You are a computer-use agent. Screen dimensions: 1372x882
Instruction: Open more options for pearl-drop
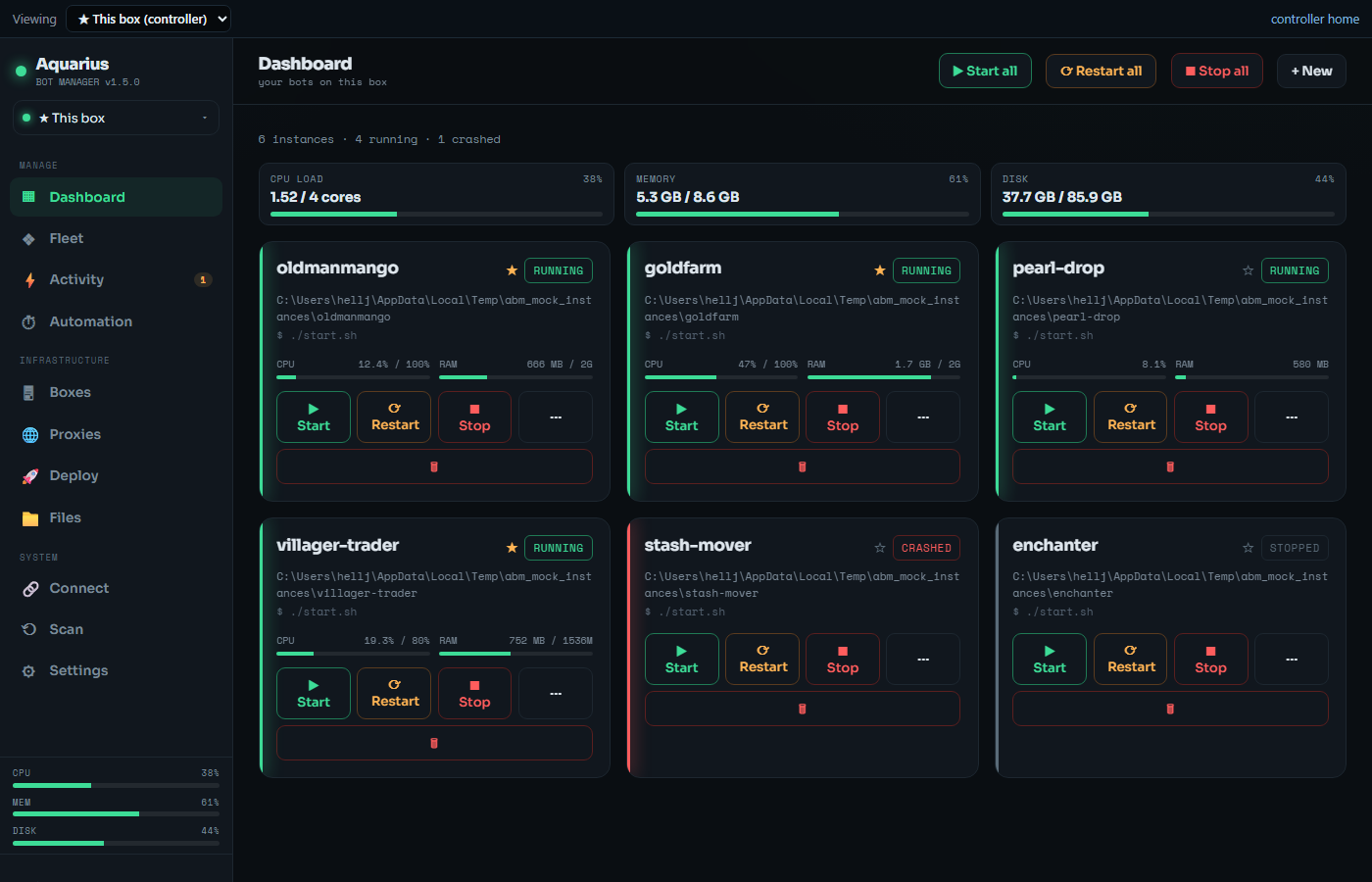coord(1292,417)
